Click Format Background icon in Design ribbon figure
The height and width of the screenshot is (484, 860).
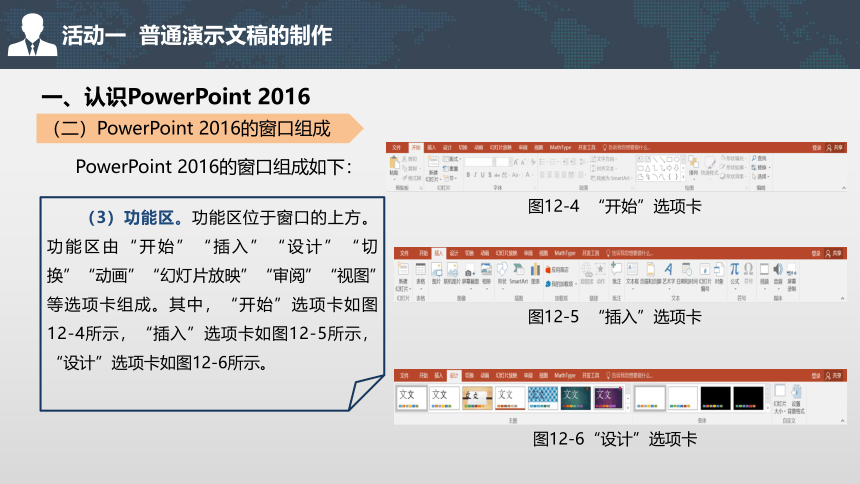797,392
